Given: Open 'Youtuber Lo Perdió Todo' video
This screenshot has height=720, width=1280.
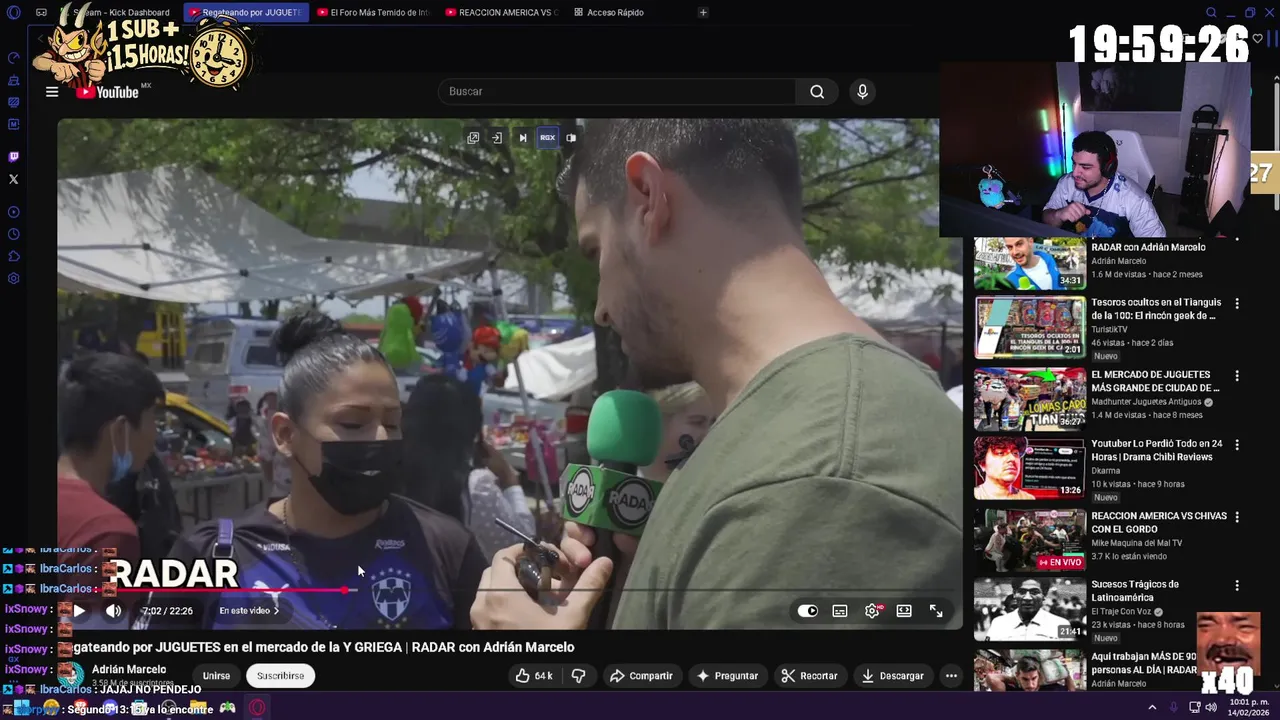Looking at the screenshot, I should click(x=1157, y=450).
